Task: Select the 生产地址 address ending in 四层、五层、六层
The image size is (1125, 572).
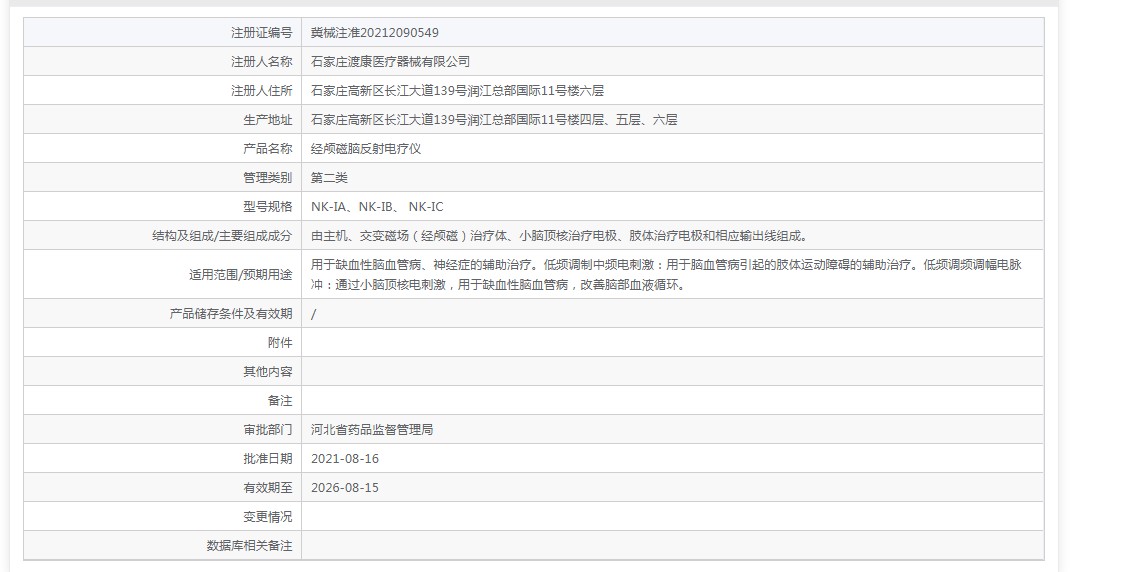Action: 494,120
